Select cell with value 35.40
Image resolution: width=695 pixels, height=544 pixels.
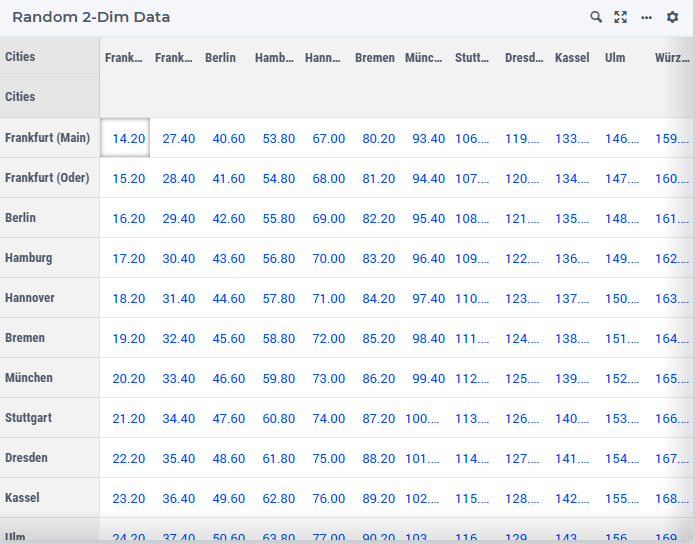pos(175,458)
